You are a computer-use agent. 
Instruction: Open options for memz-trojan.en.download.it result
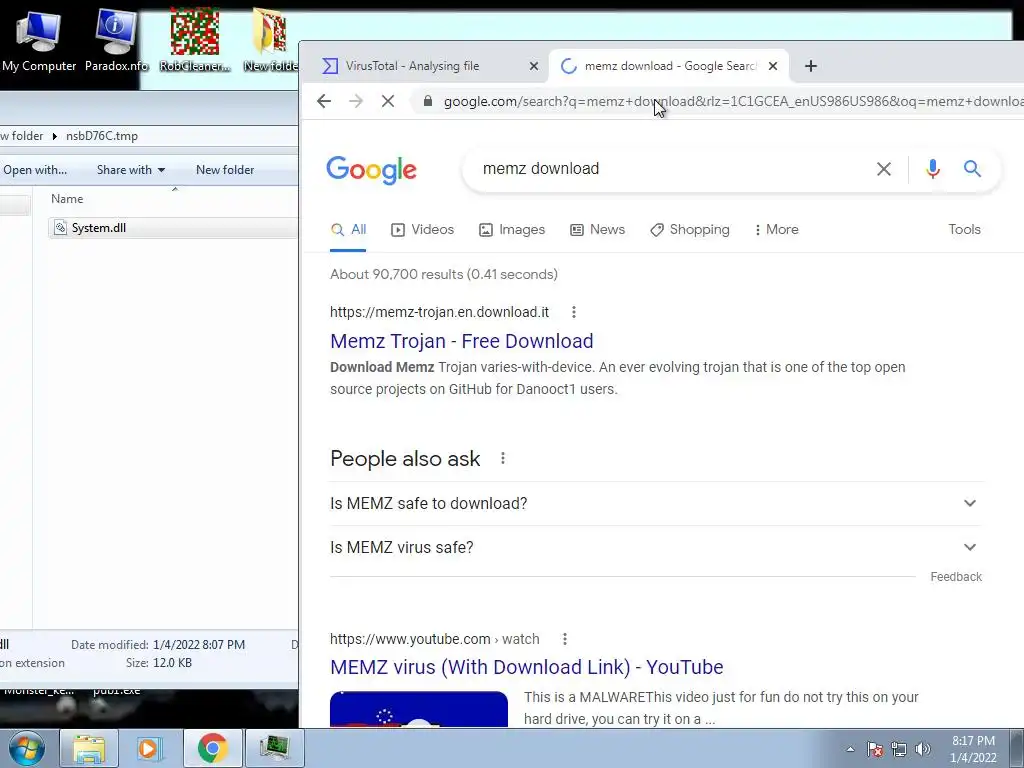573,312
